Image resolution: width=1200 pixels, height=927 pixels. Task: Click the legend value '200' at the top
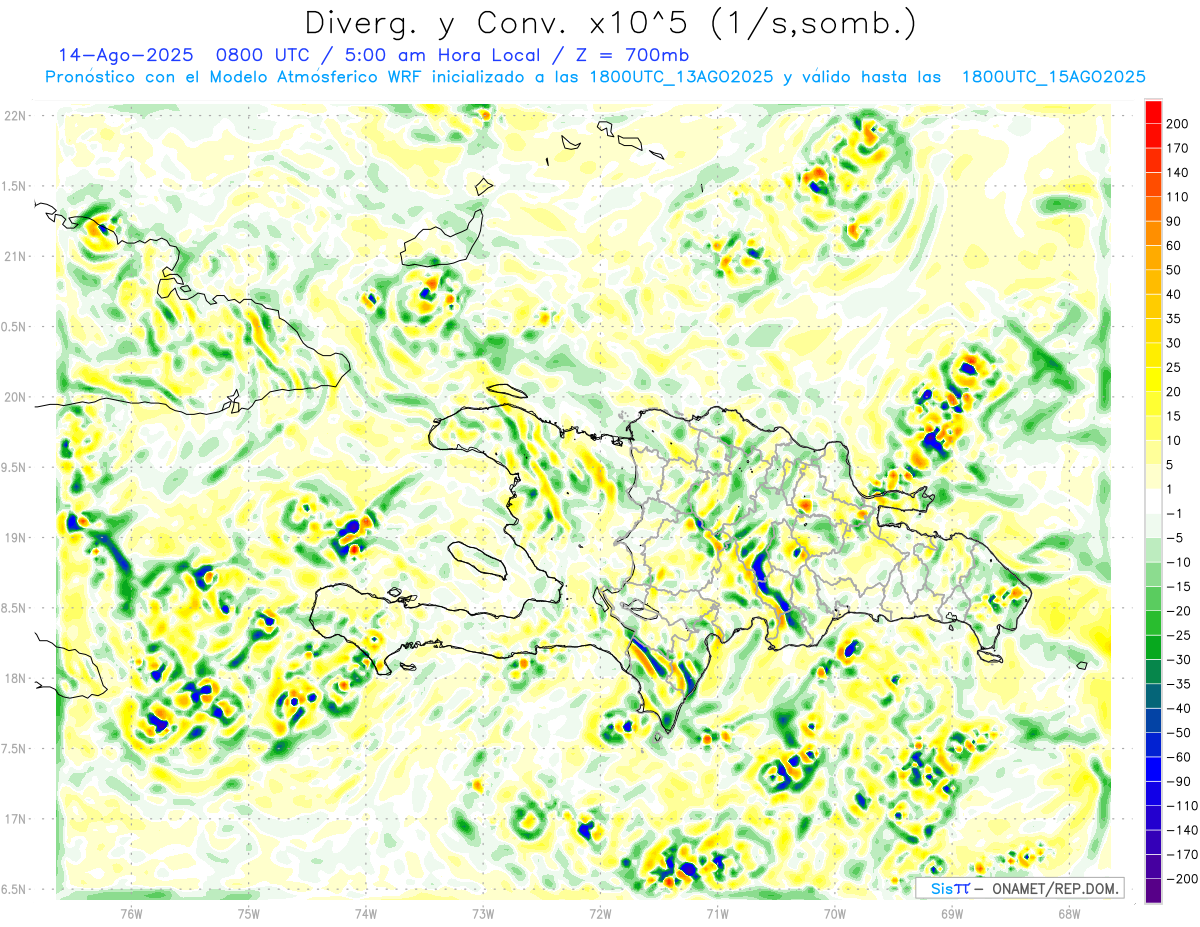click(x=1178, y=124)
